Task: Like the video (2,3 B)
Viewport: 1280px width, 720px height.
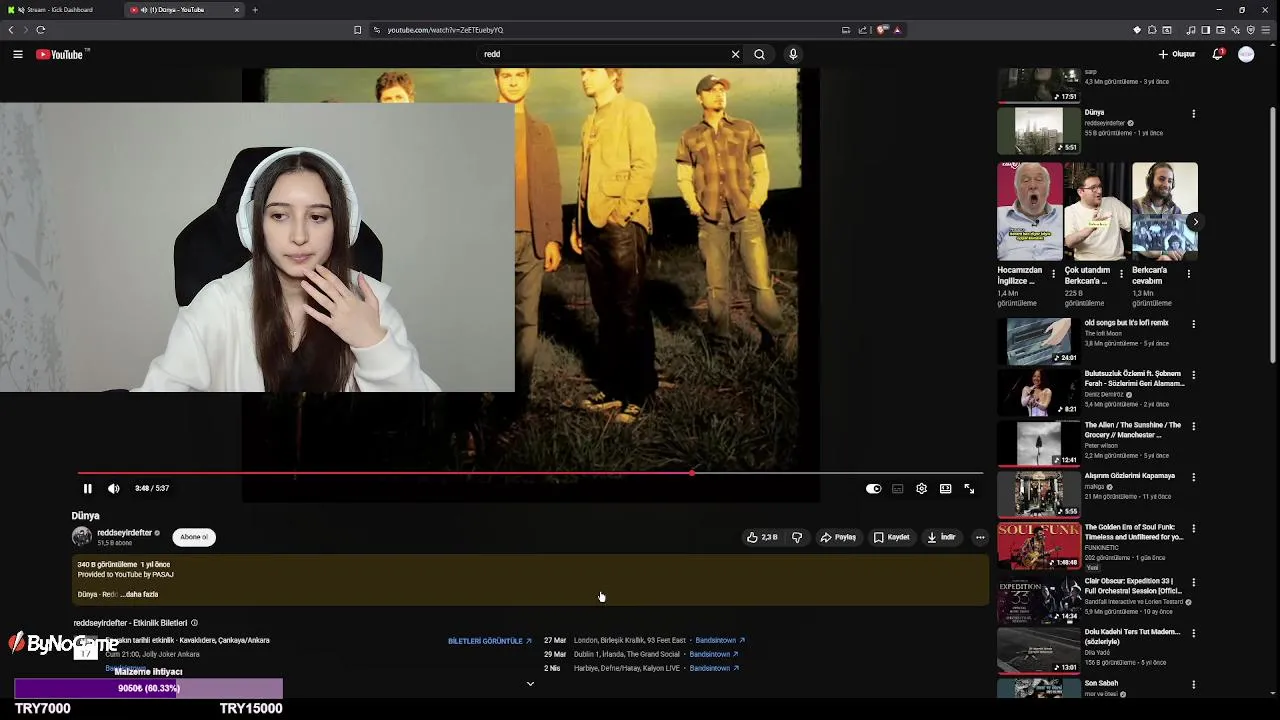Action: [762, 537]
